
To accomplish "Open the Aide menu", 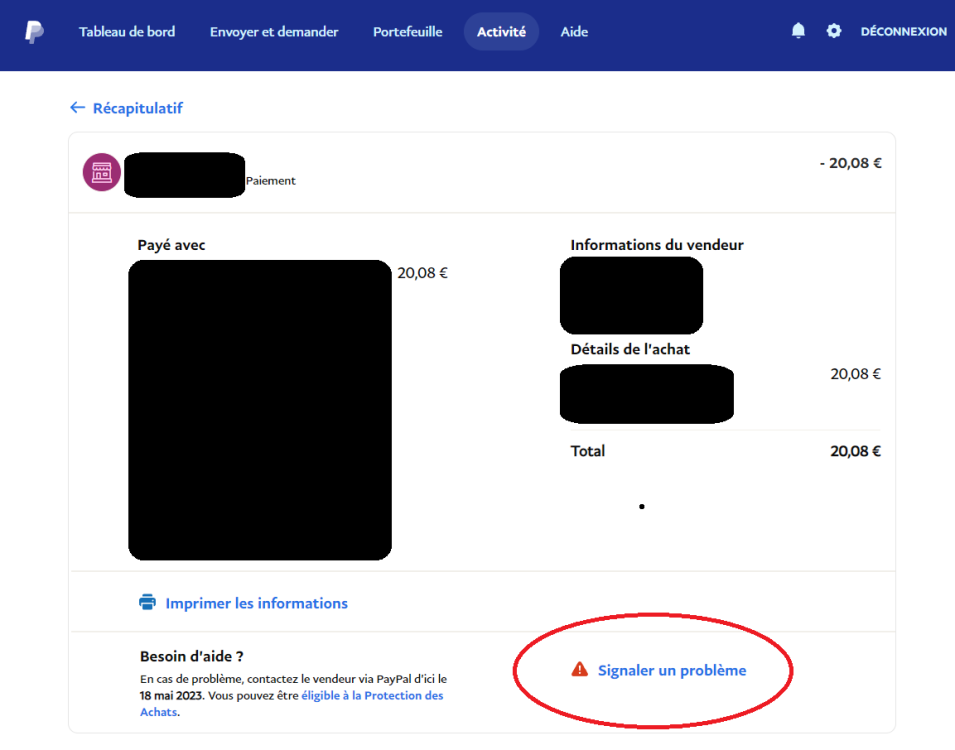I will point(574,32).
